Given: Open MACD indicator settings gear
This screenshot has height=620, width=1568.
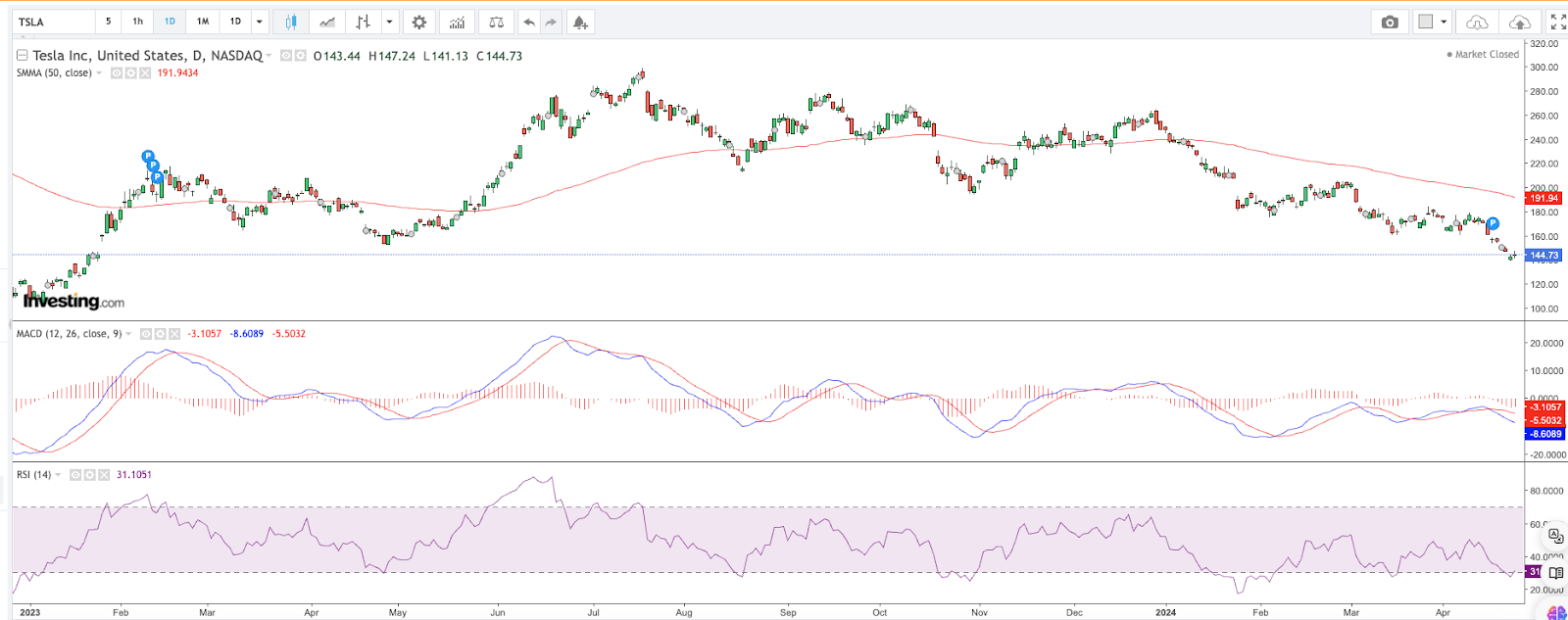Looking at the screenshot, I should click(x=160, y=334).
